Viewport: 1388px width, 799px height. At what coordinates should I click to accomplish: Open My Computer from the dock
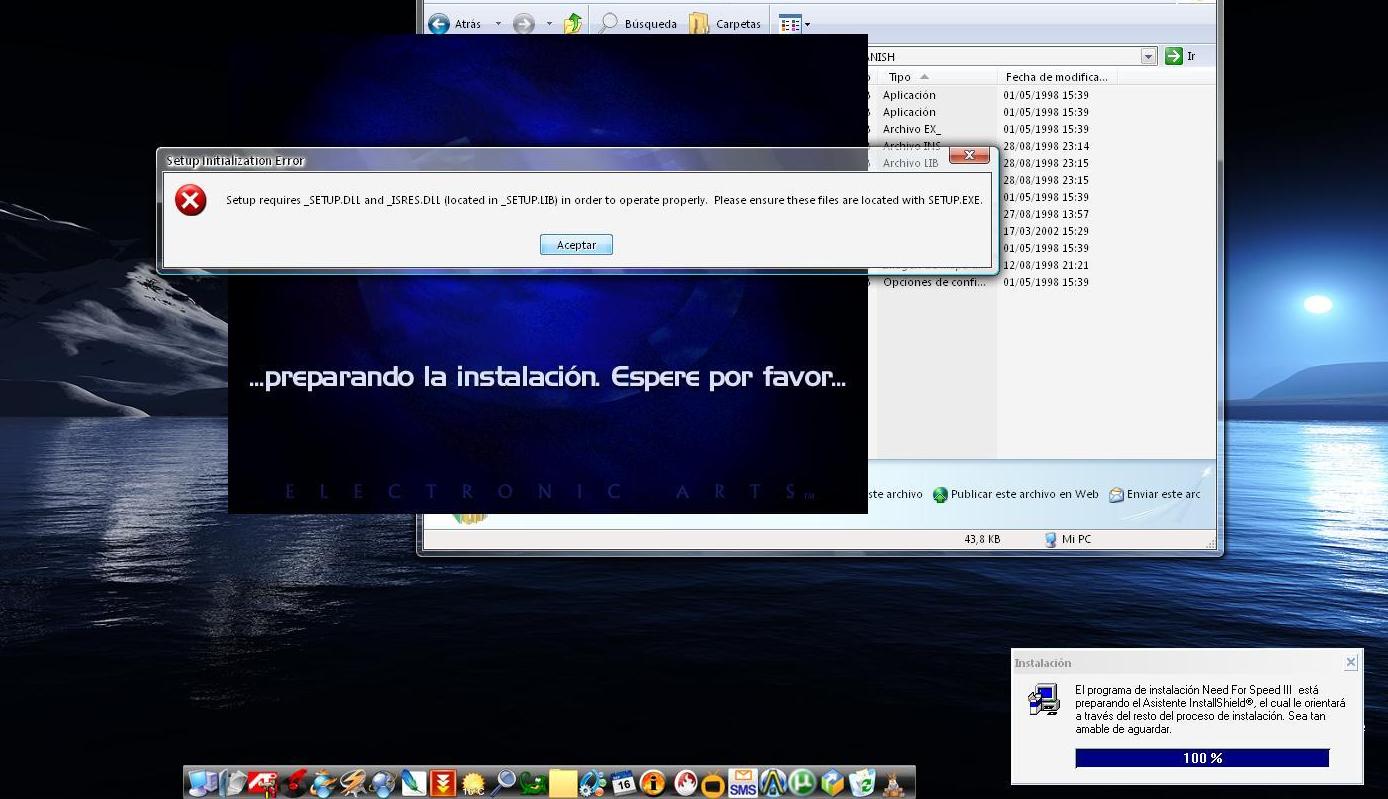pos(202,783)
